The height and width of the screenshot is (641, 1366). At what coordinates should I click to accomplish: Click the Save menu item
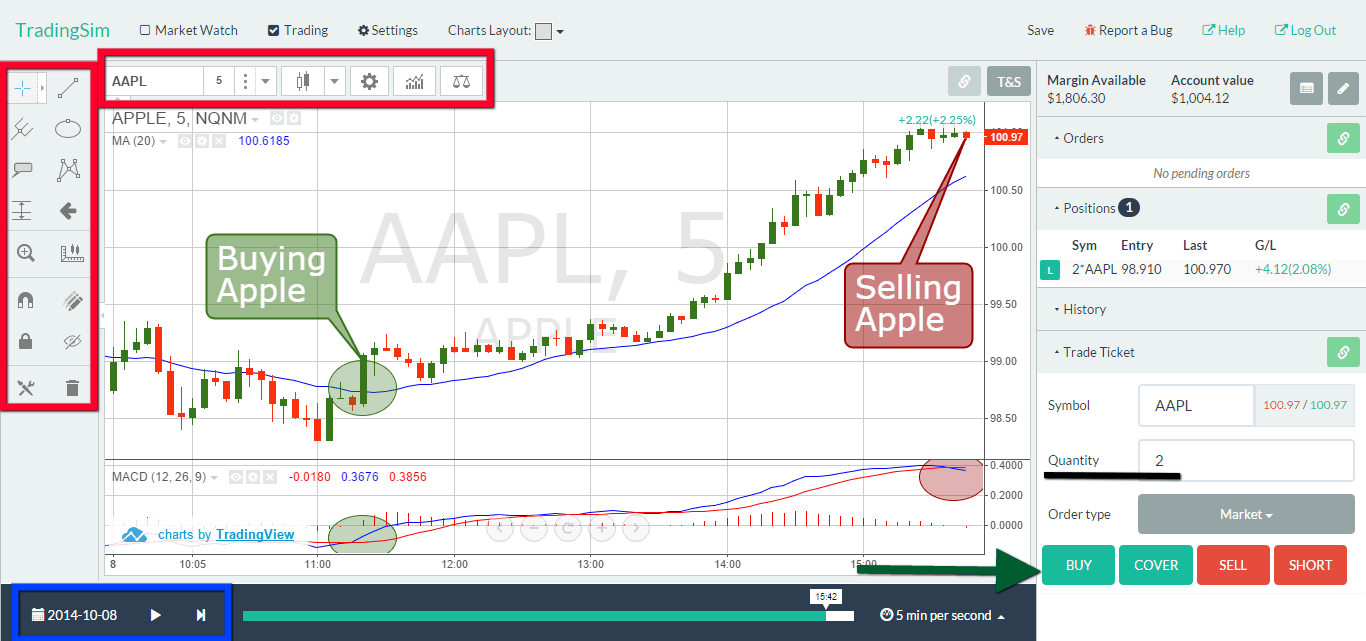(1040, 31)
